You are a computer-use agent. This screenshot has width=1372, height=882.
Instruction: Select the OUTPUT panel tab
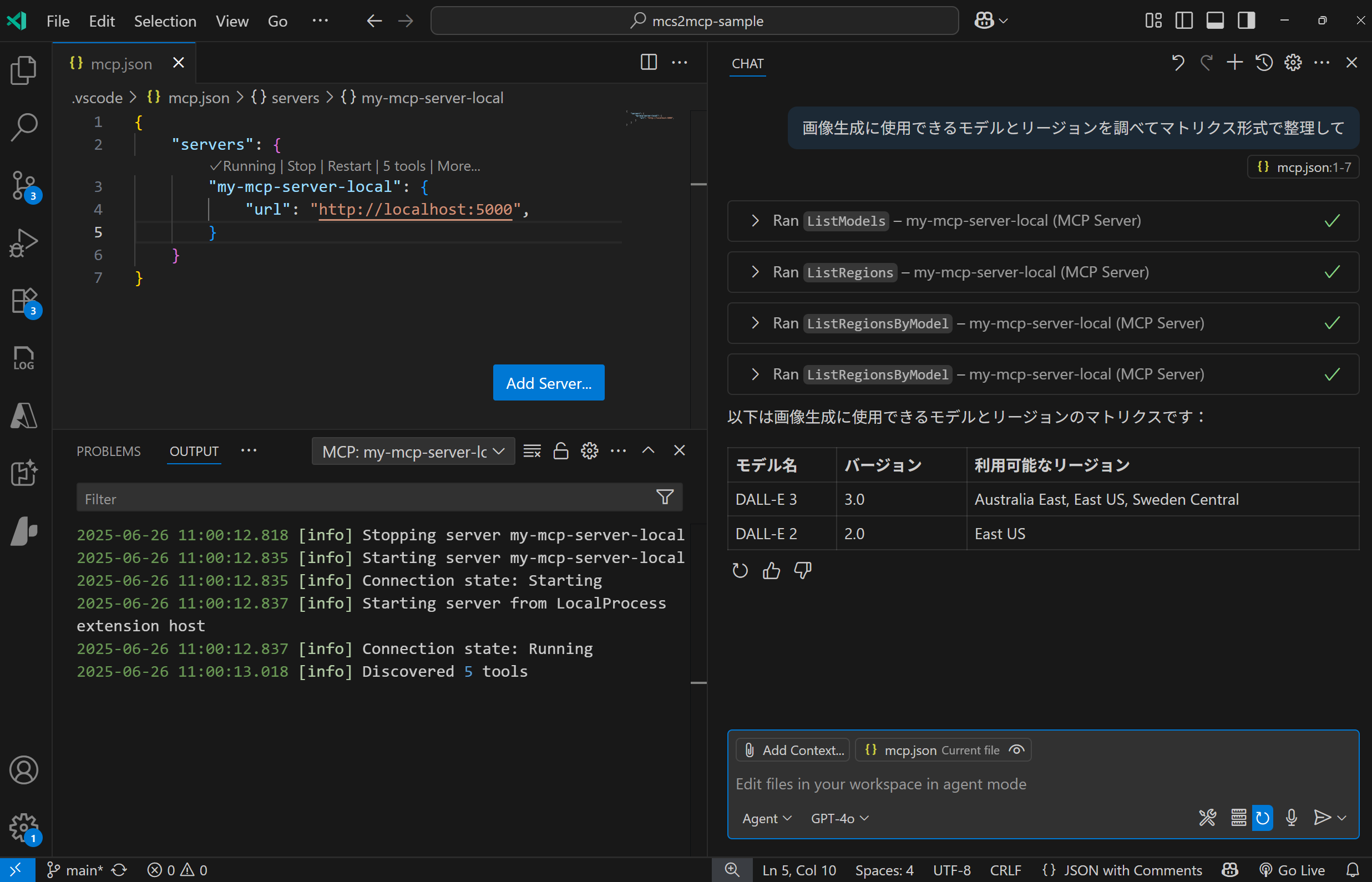(x=194, y=452)
